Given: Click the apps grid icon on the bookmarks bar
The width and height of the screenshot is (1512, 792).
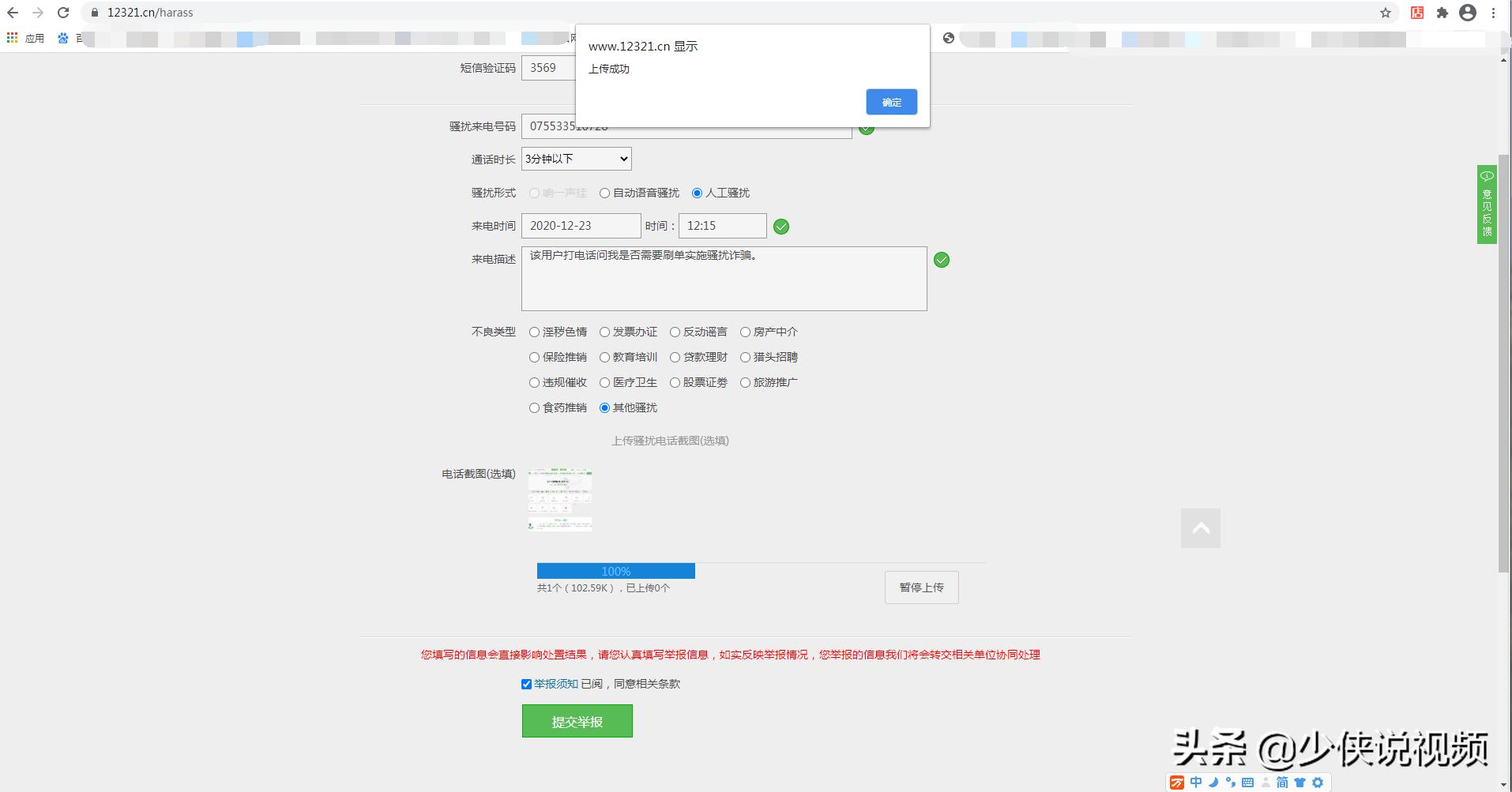Looking at the screenshot, I should pyautogui.click(x=12, y=37).
